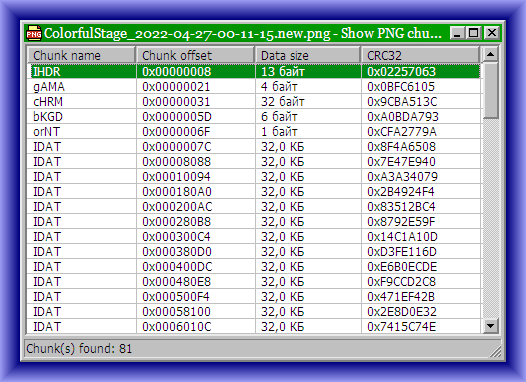Maximize the Show PNG chunks window
526x382 pixels.
(x=474, y=33)
